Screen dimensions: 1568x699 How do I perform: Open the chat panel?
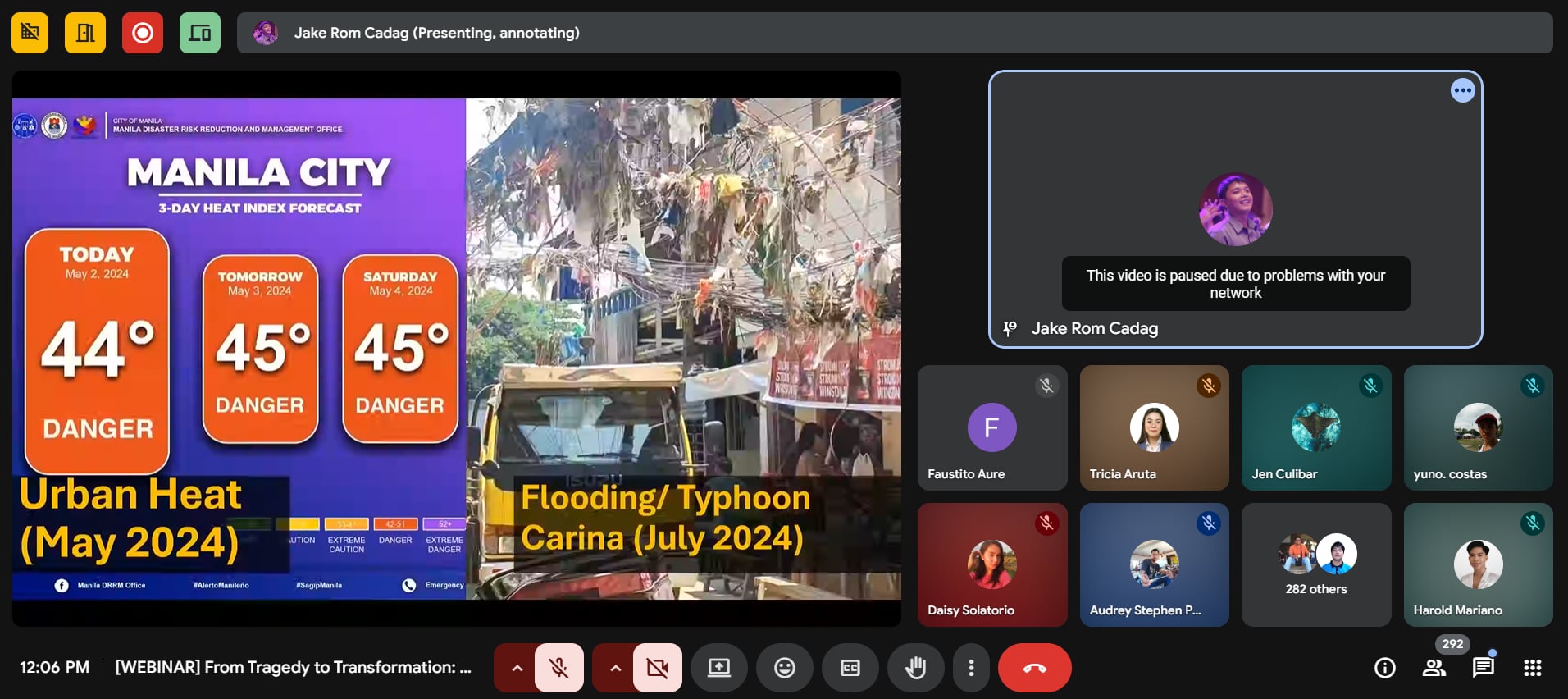(1483, 668)
